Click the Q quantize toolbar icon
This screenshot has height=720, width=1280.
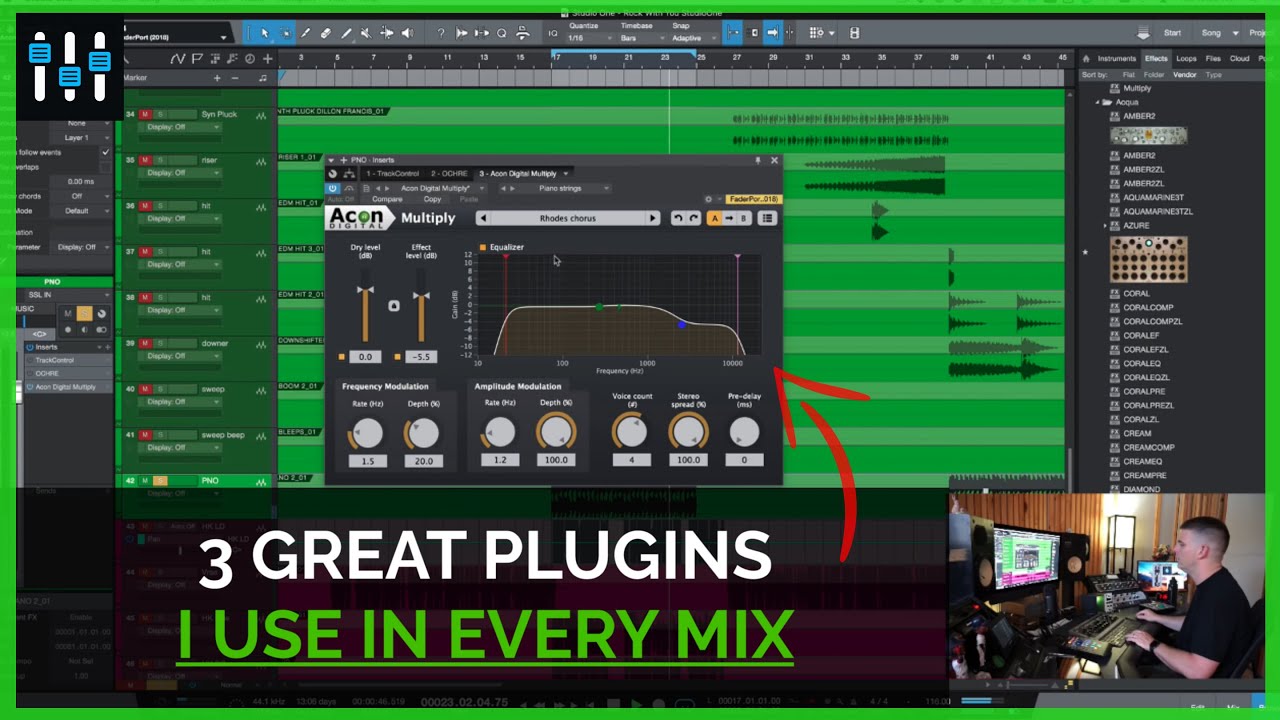click(501, 33)
